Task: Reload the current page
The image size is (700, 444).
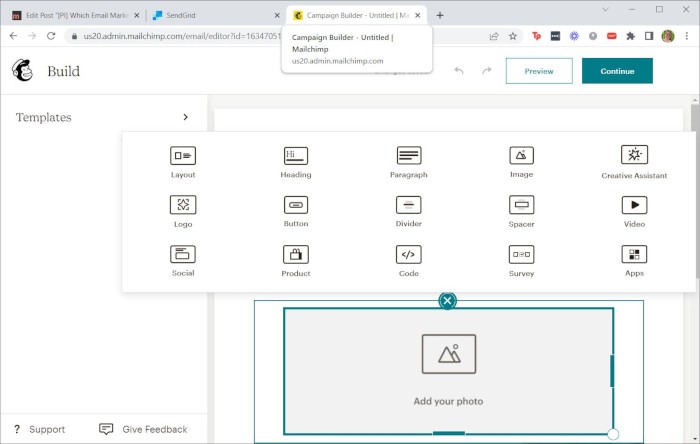Action: pyautogui.click(x=51, y=36)
